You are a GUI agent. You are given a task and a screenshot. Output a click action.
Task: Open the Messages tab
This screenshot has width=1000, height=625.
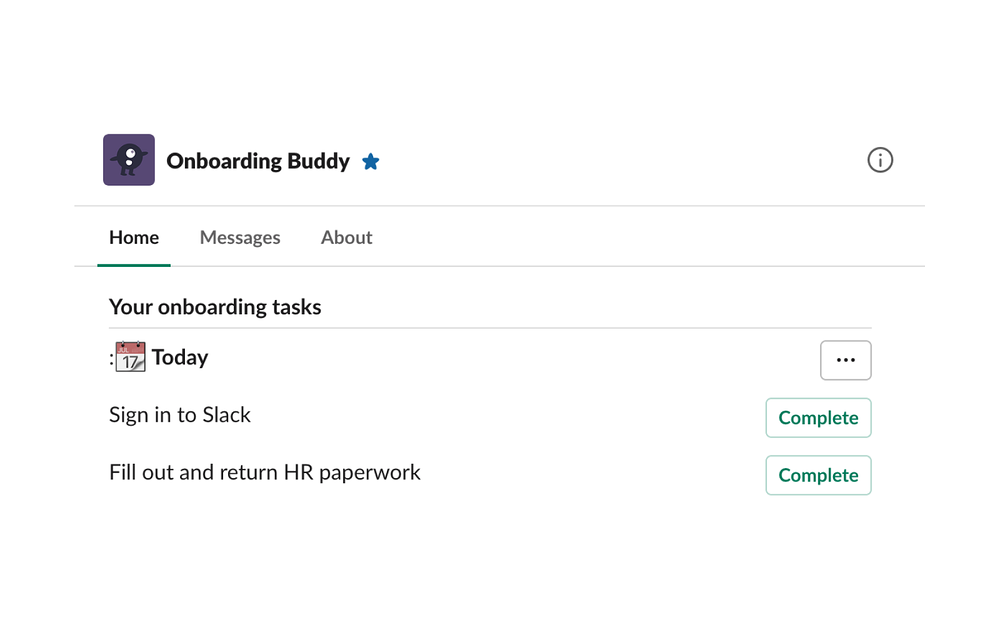tap(240, 237)
